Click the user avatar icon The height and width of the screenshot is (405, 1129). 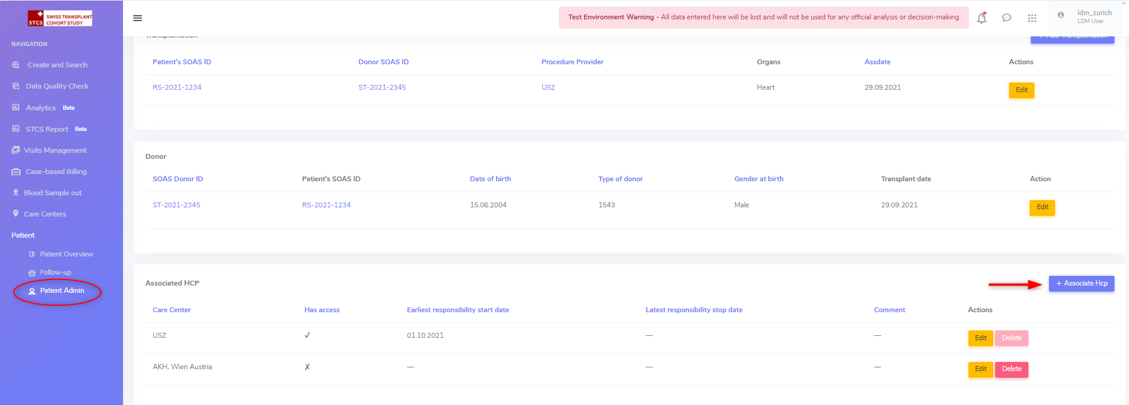click(x=1061, y=14)
